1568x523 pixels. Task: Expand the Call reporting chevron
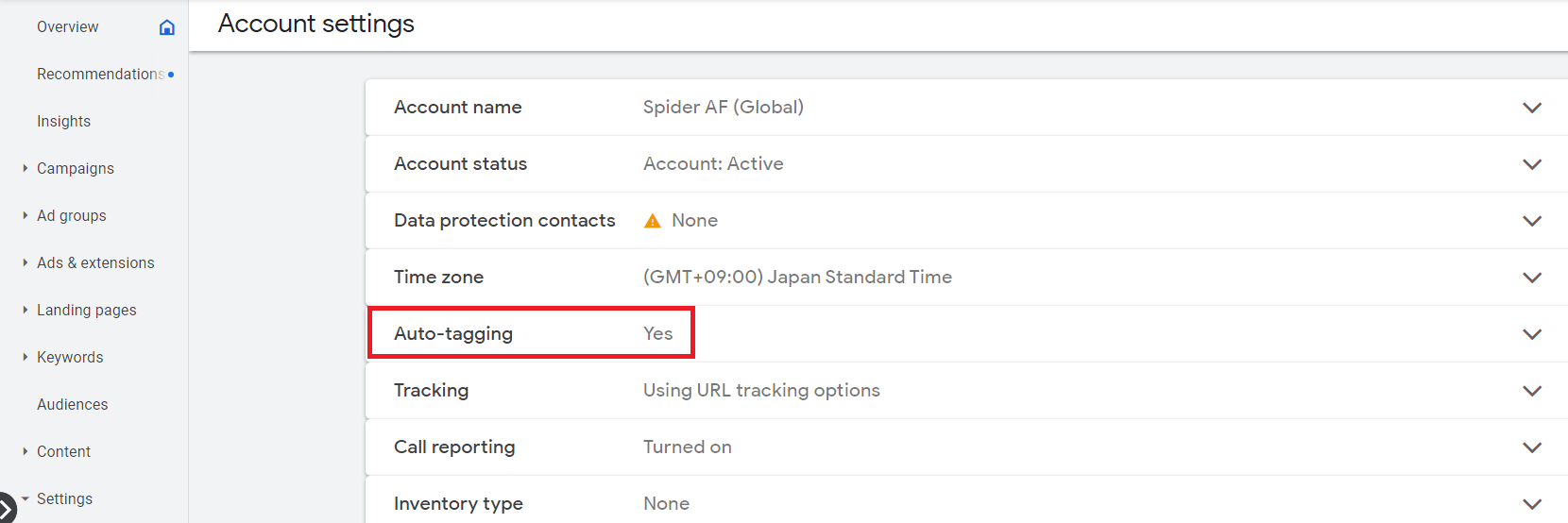[1531, 447]
